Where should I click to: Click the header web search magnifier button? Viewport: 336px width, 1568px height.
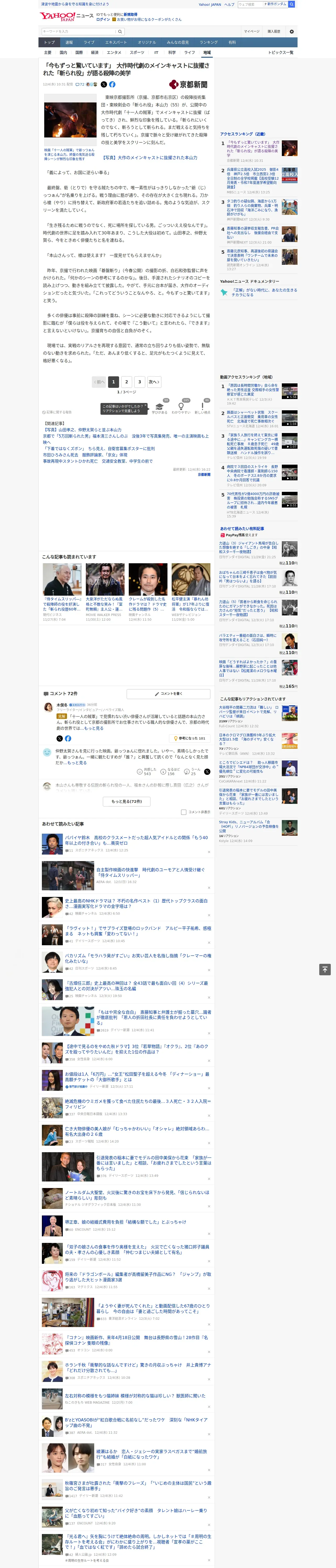click(292, 4)
